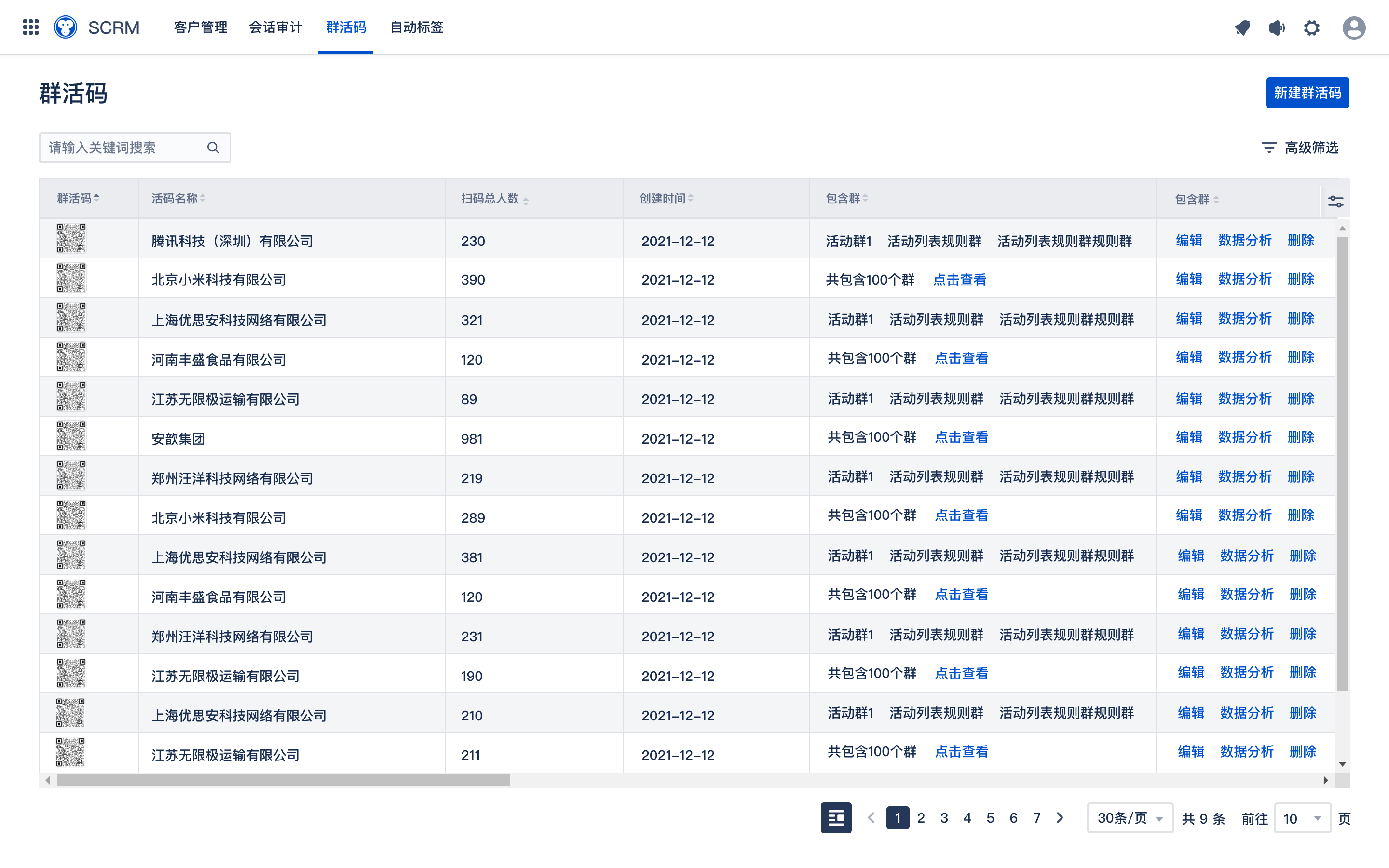
Task: Click 数据分析 in the 321 row
Action: [1245, 318]
